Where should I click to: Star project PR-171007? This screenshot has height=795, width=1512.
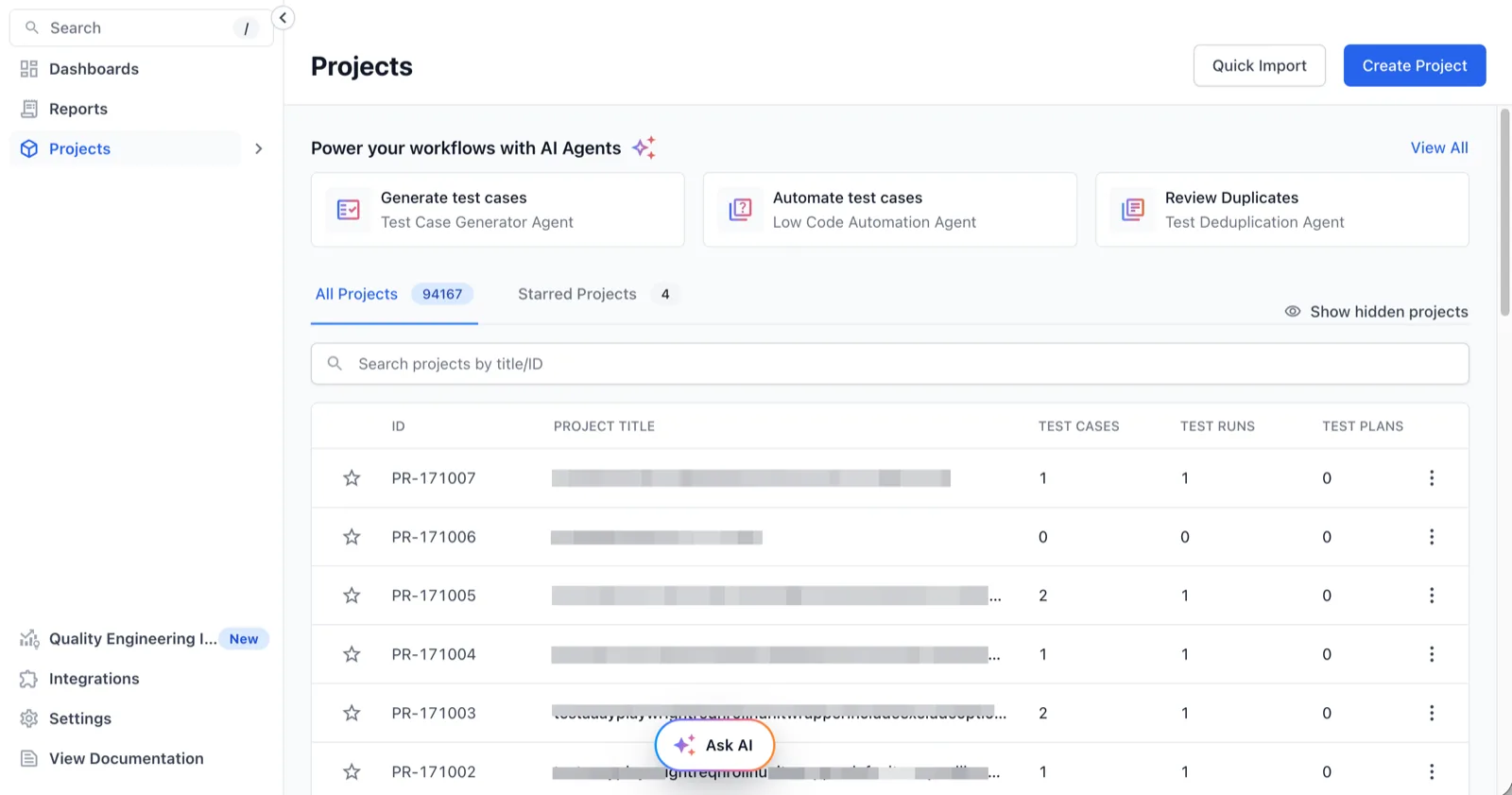tap(352, 478)
